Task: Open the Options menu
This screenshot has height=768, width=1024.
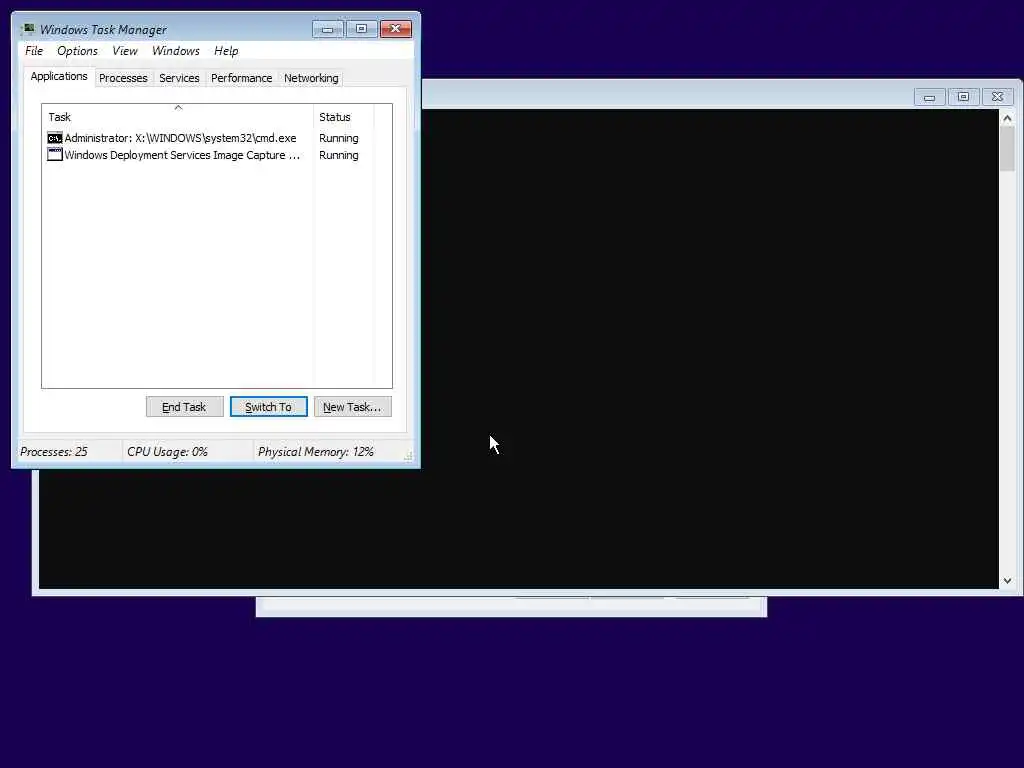Action: 77,51
